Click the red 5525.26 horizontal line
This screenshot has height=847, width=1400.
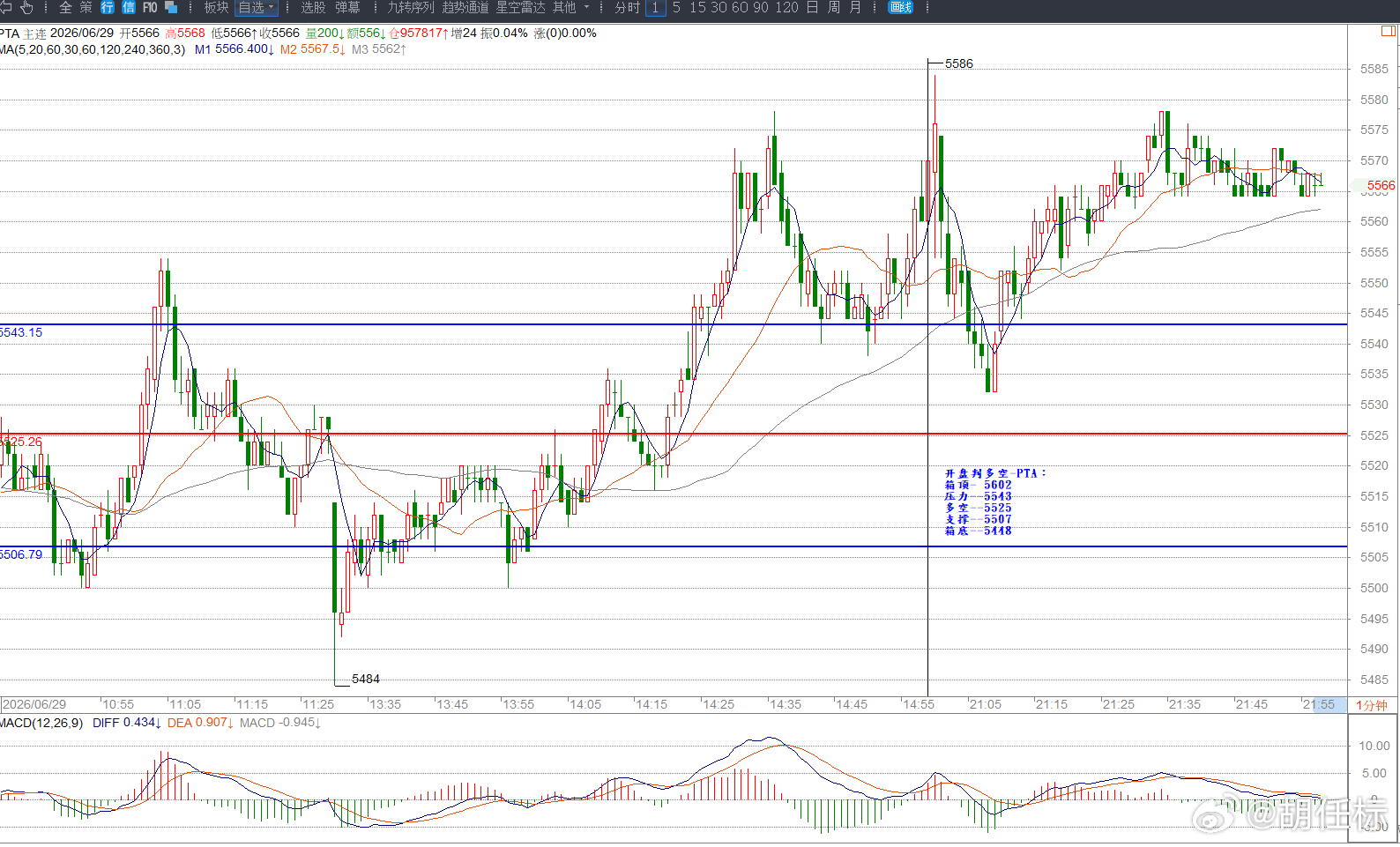[x=674, y=434]
